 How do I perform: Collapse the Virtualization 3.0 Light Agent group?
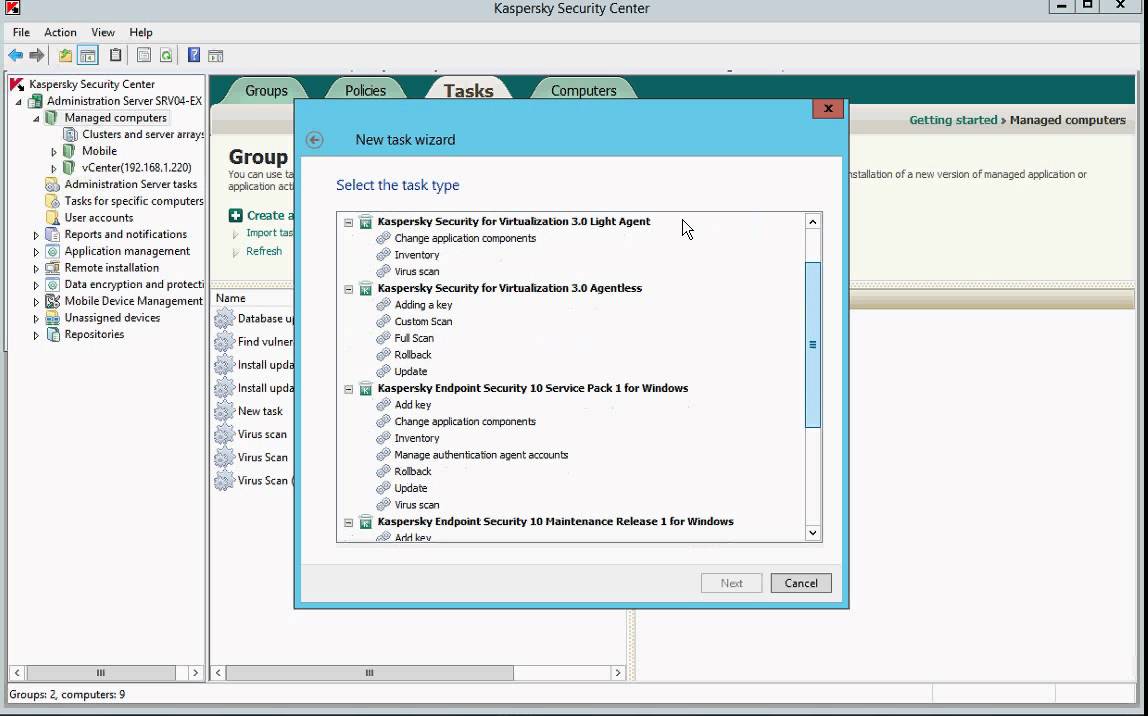point(348,223)
